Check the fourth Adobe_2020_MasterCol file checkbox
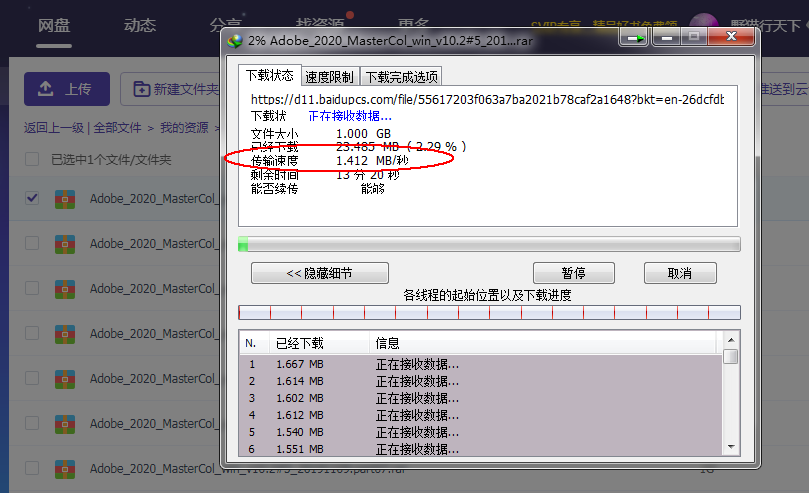The image size is (809, 493). [32, 333]
